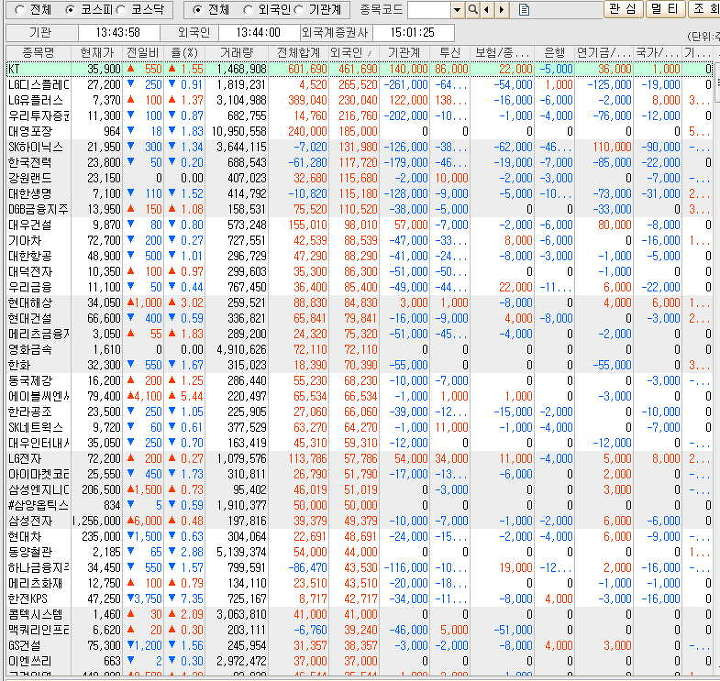Select the 외국인 investor radio button
This screenshot has height=681, width=720.
tap(248, 10)
